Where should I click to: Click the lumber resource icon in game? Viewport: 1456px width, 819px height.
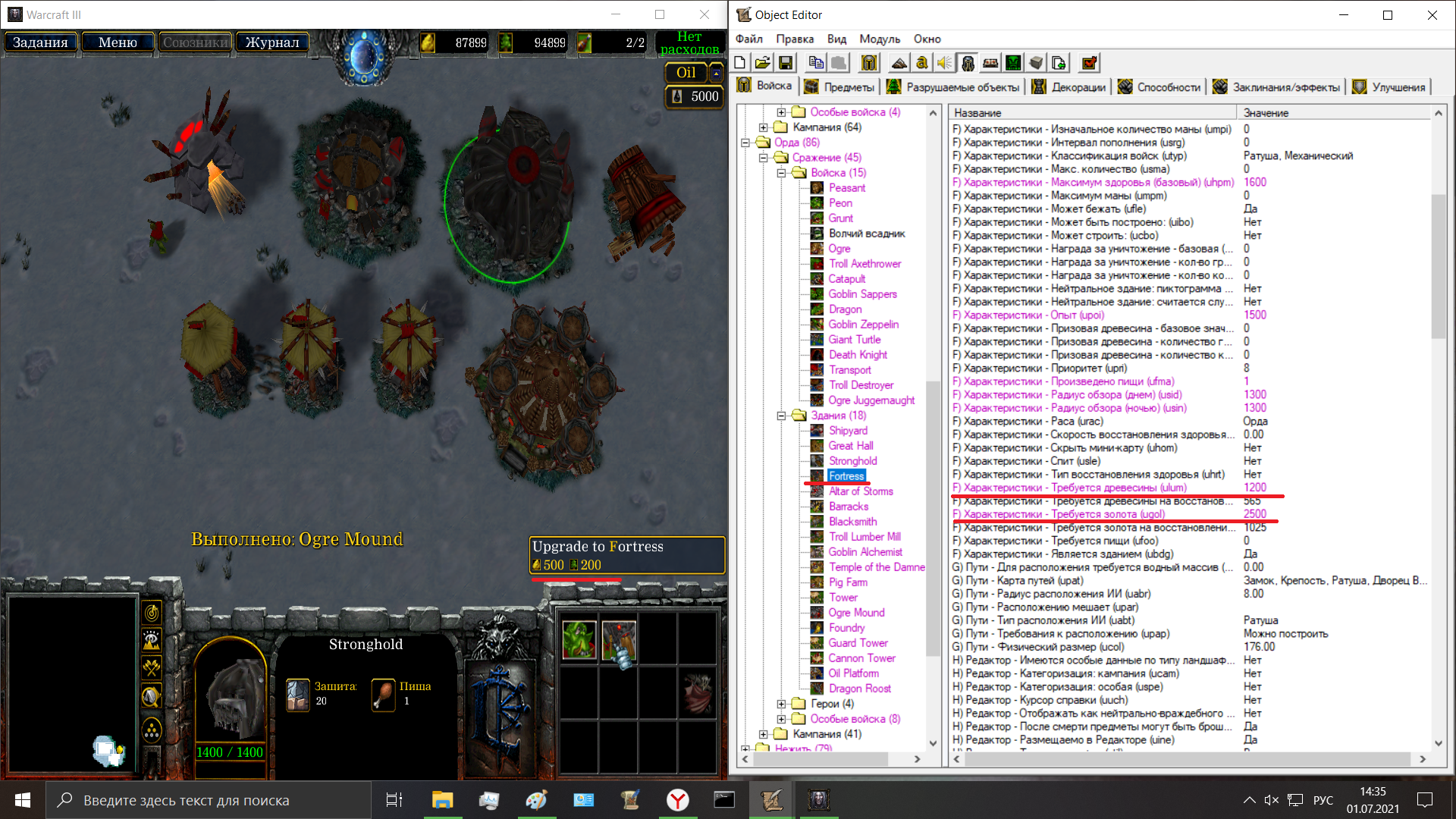tap(506, 42)
